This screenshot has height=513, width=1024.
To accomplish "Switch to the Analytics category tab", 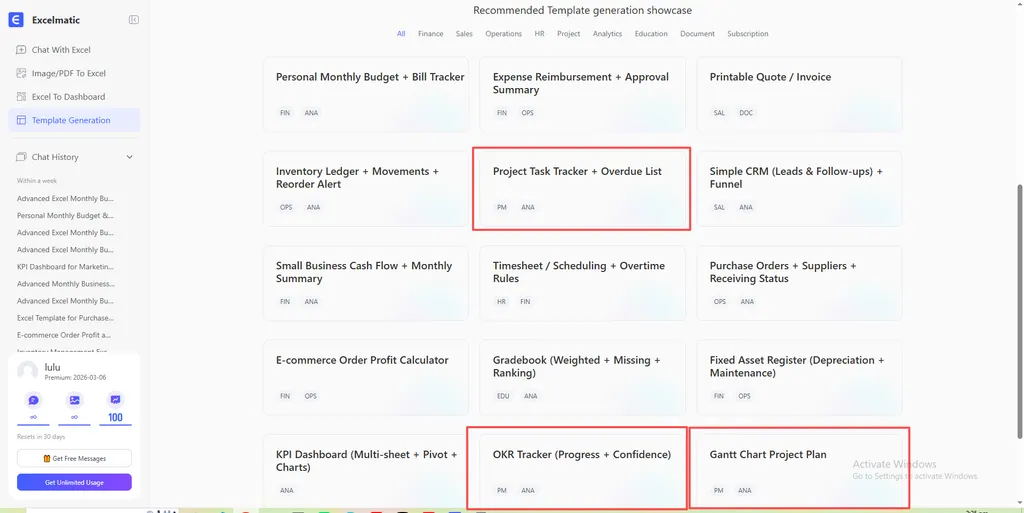I will coord(607,34).
